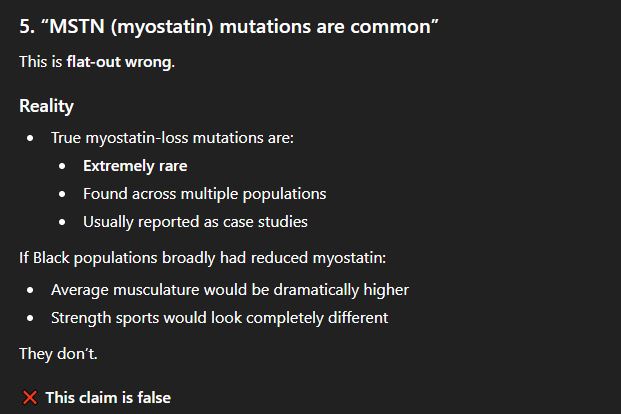
Task: Click 'Average musculature would be dramatically higher'
Action: [230, 290]
